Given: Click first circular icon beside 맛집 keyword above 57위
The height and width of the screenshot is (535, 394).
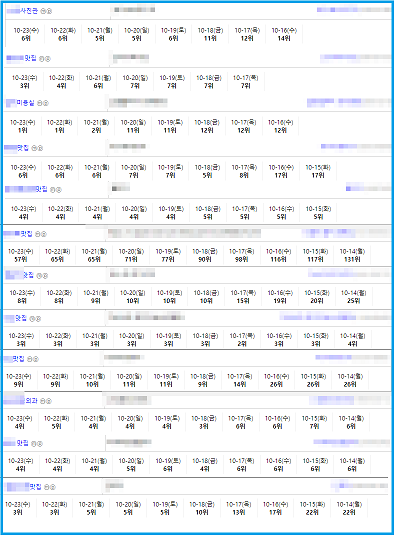Looking at the screenshot, I should pos(38,234).
